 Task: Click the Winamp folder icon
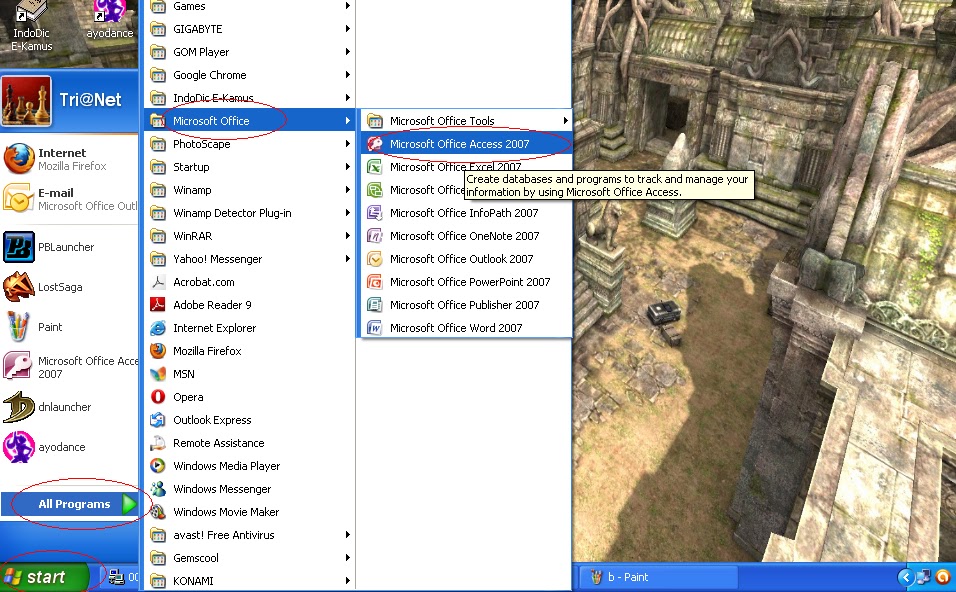tap(158, 190)
